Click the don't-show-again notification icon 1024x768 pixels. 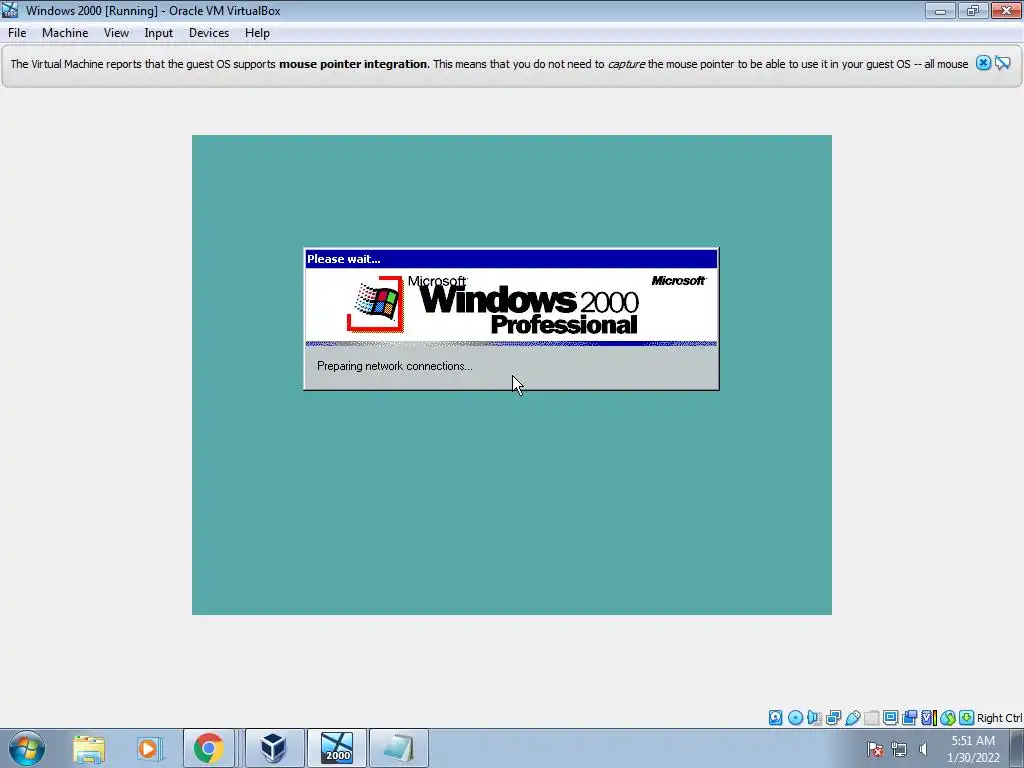[1003, 63]
